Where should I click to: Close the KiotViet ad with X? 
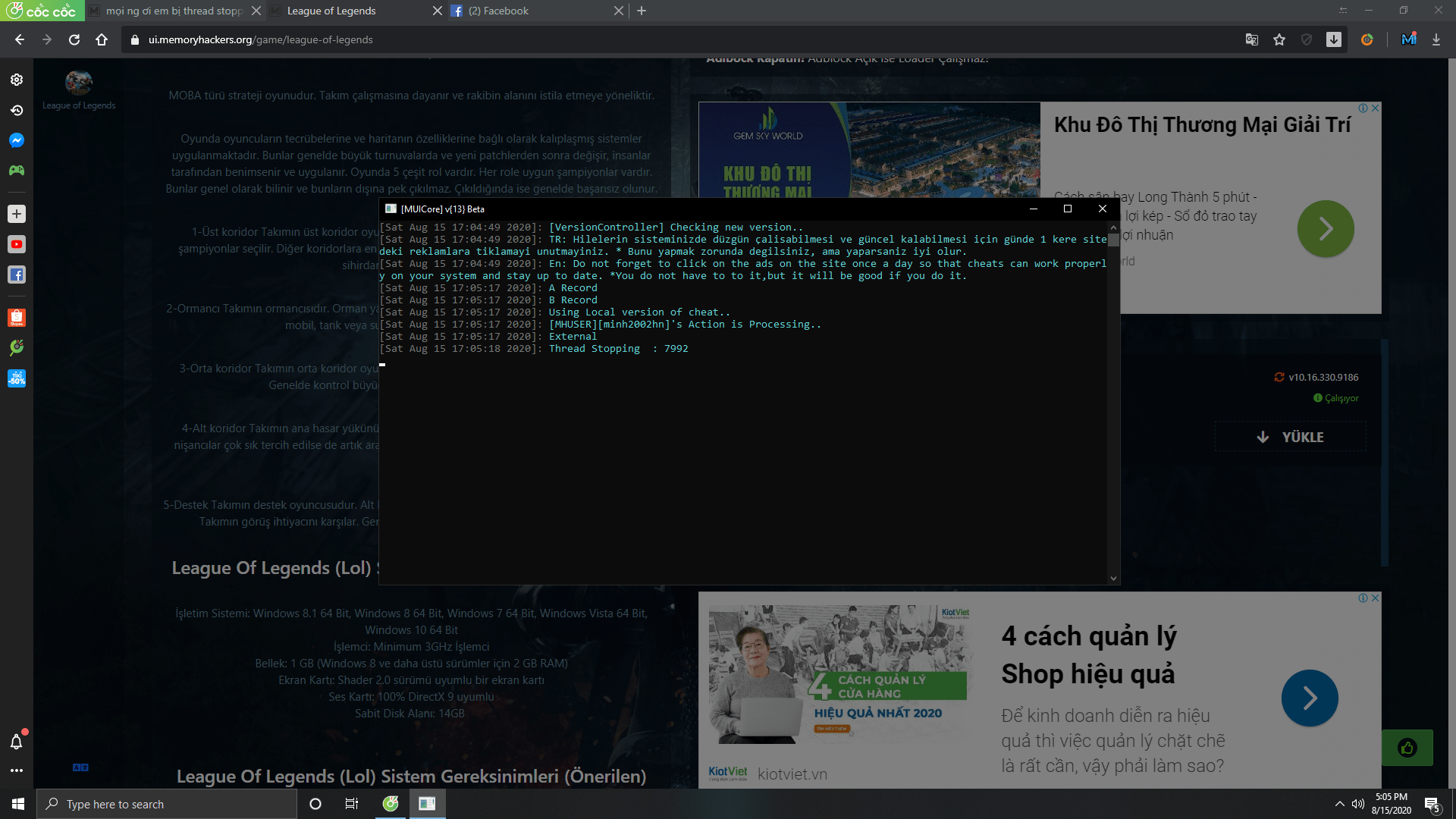(1376, 598)
